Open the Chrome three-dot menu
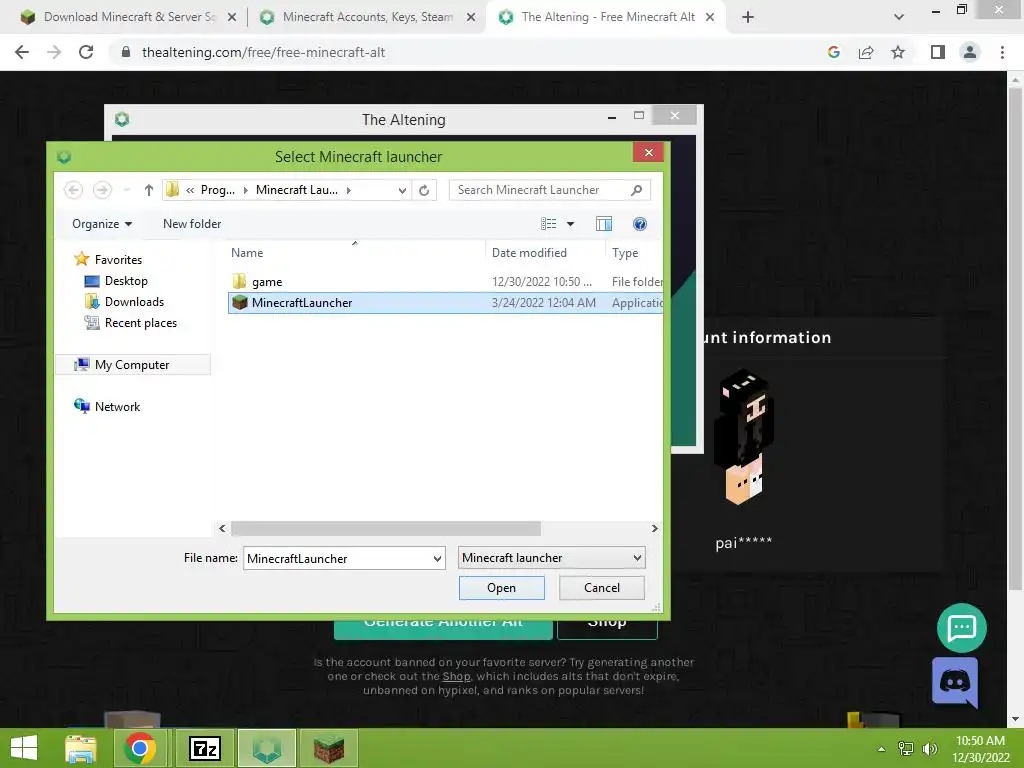 [1002, 52]
